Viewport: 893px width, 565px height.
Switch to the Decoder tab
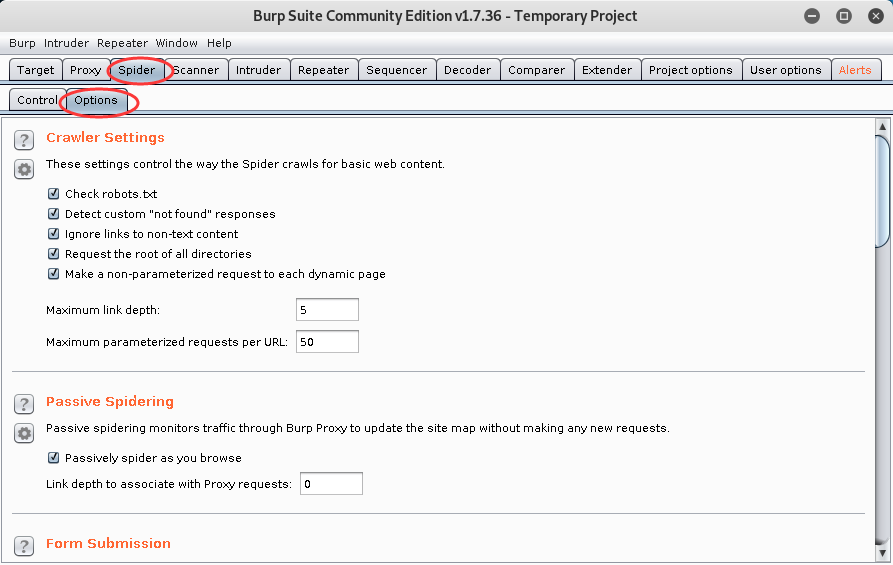(468, 70)
